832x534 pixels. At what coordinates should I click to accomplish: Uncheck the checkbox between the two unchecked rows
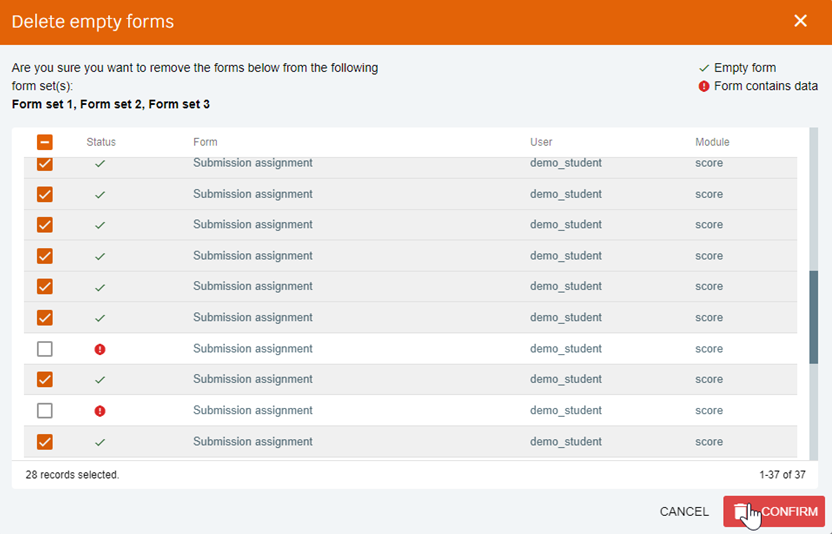click(x=45, y=380)
